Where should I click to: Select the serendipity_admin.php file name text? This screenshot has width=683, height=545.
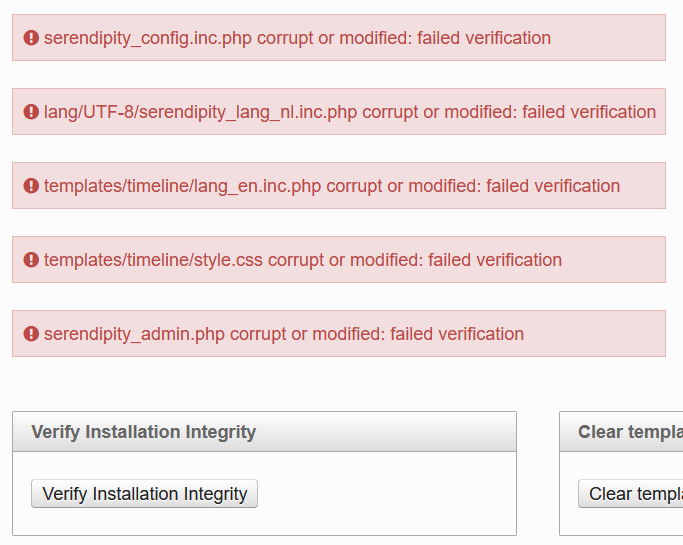coord(135,334)
